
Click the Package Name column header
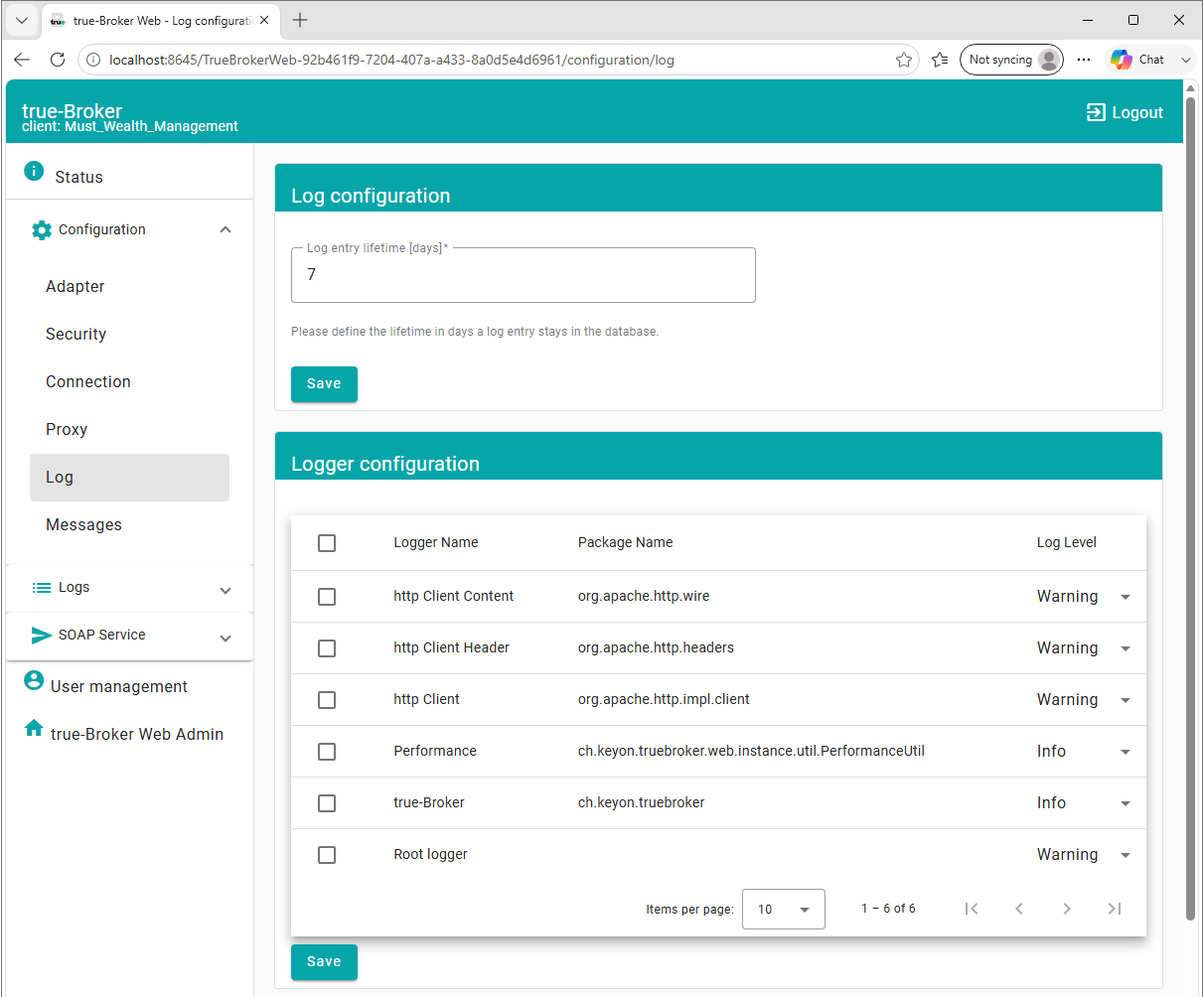click(x=626, y=542)
